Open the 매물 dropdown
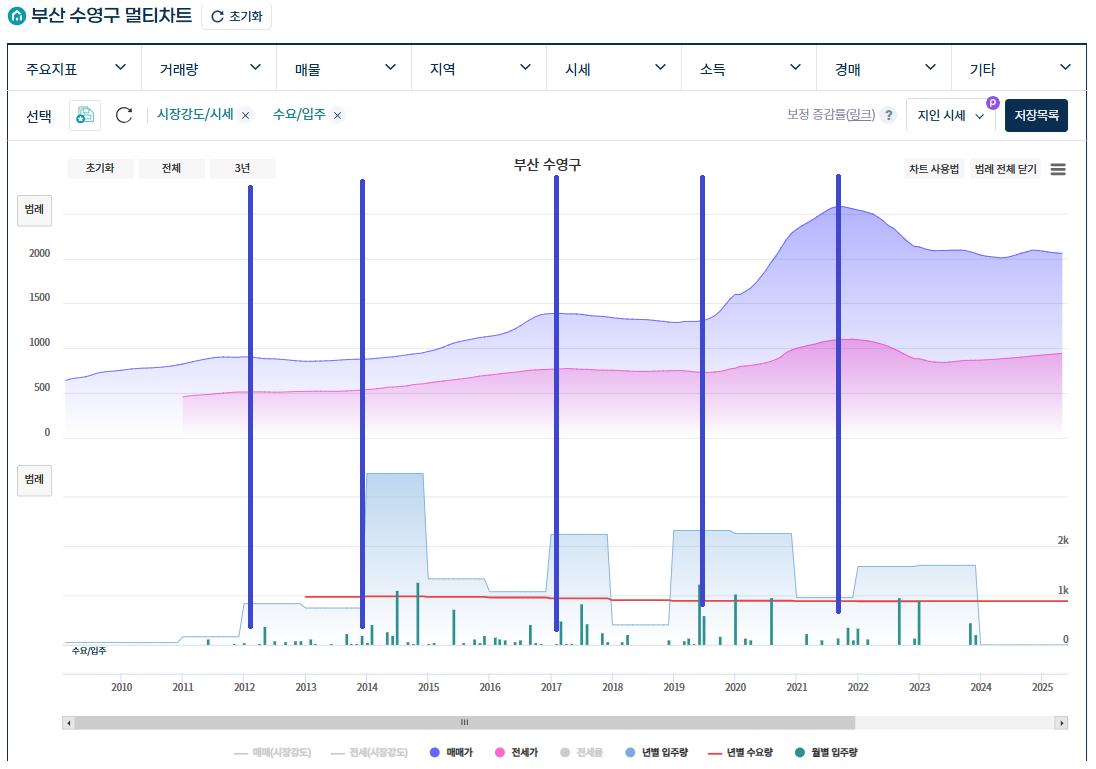This screenshot has width=1096, height=769. coord(344,69)
